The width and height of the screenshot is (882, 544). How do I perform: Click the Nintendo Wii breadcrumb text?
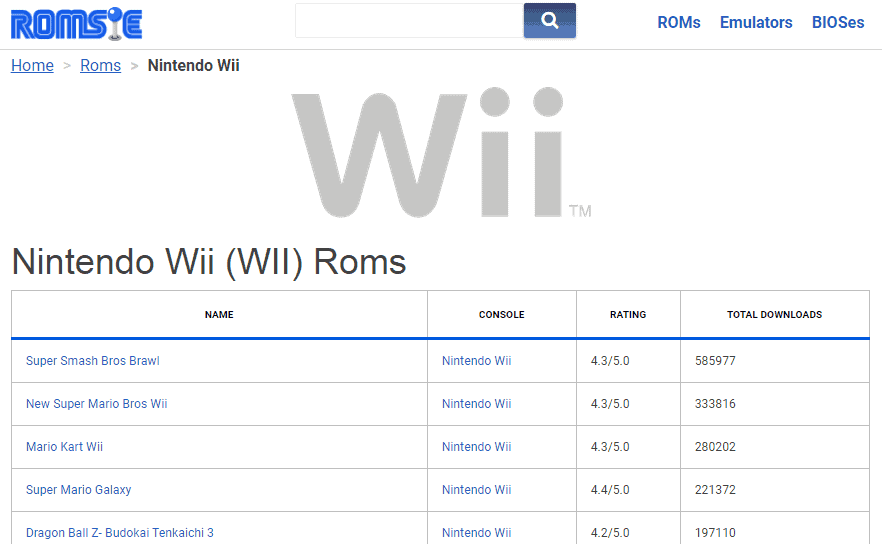coord(194,65)
